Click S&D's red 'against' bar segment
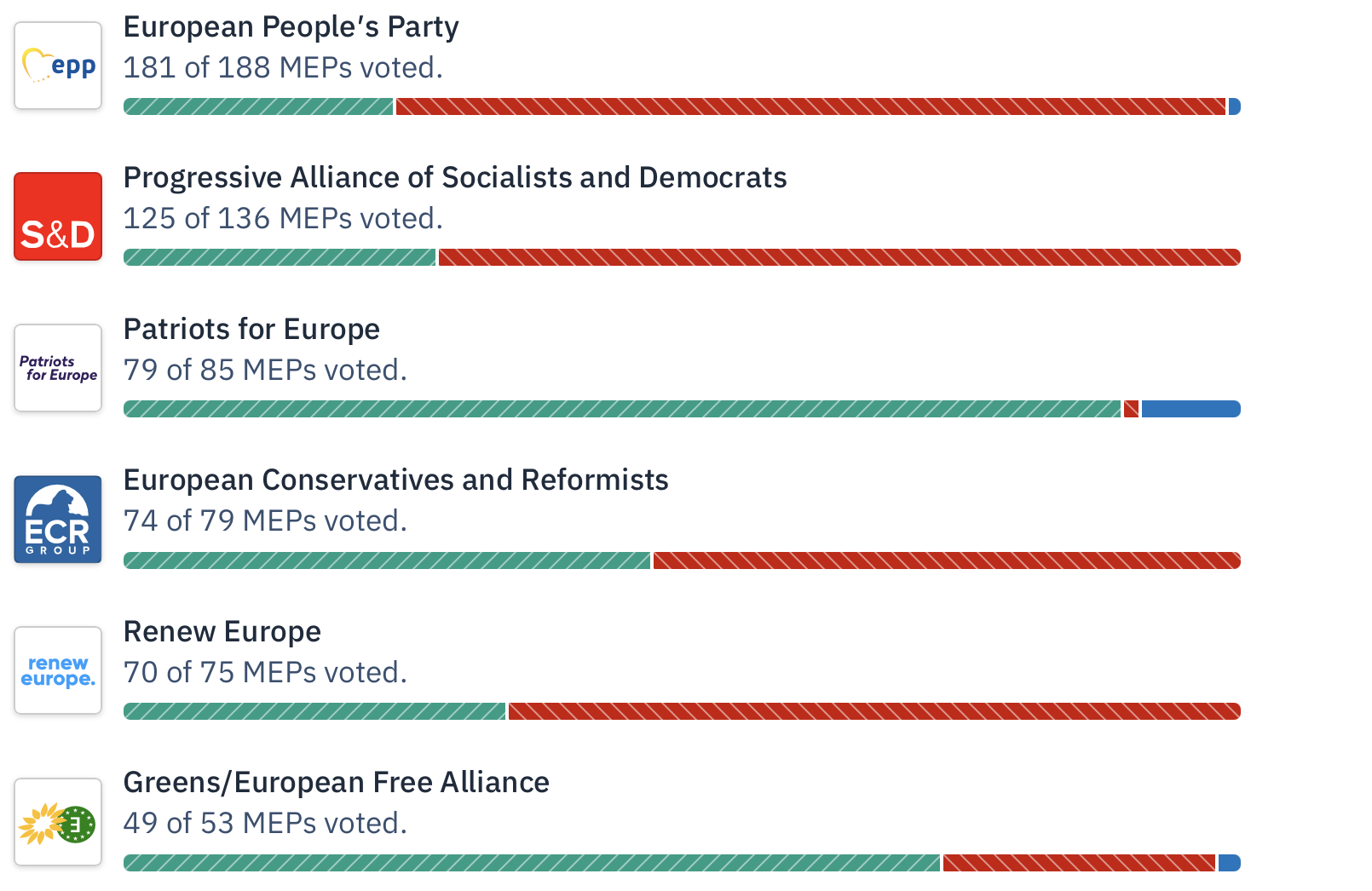Image resolution: width=1372 pixels, height=891 pixels. click(x=839, y=257)
